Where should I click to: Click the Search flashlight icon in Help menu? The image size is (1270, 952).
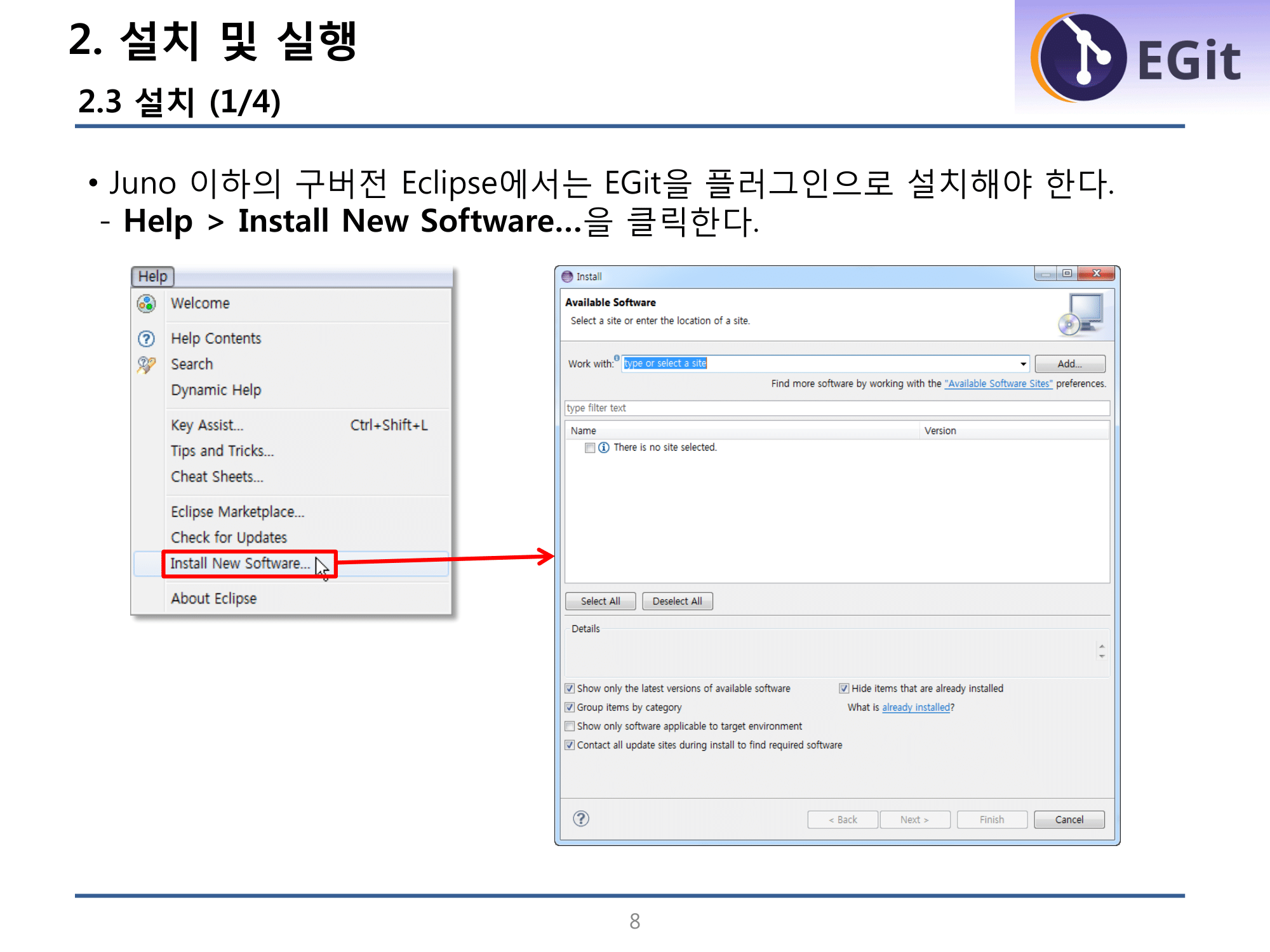tap(146, 364)
